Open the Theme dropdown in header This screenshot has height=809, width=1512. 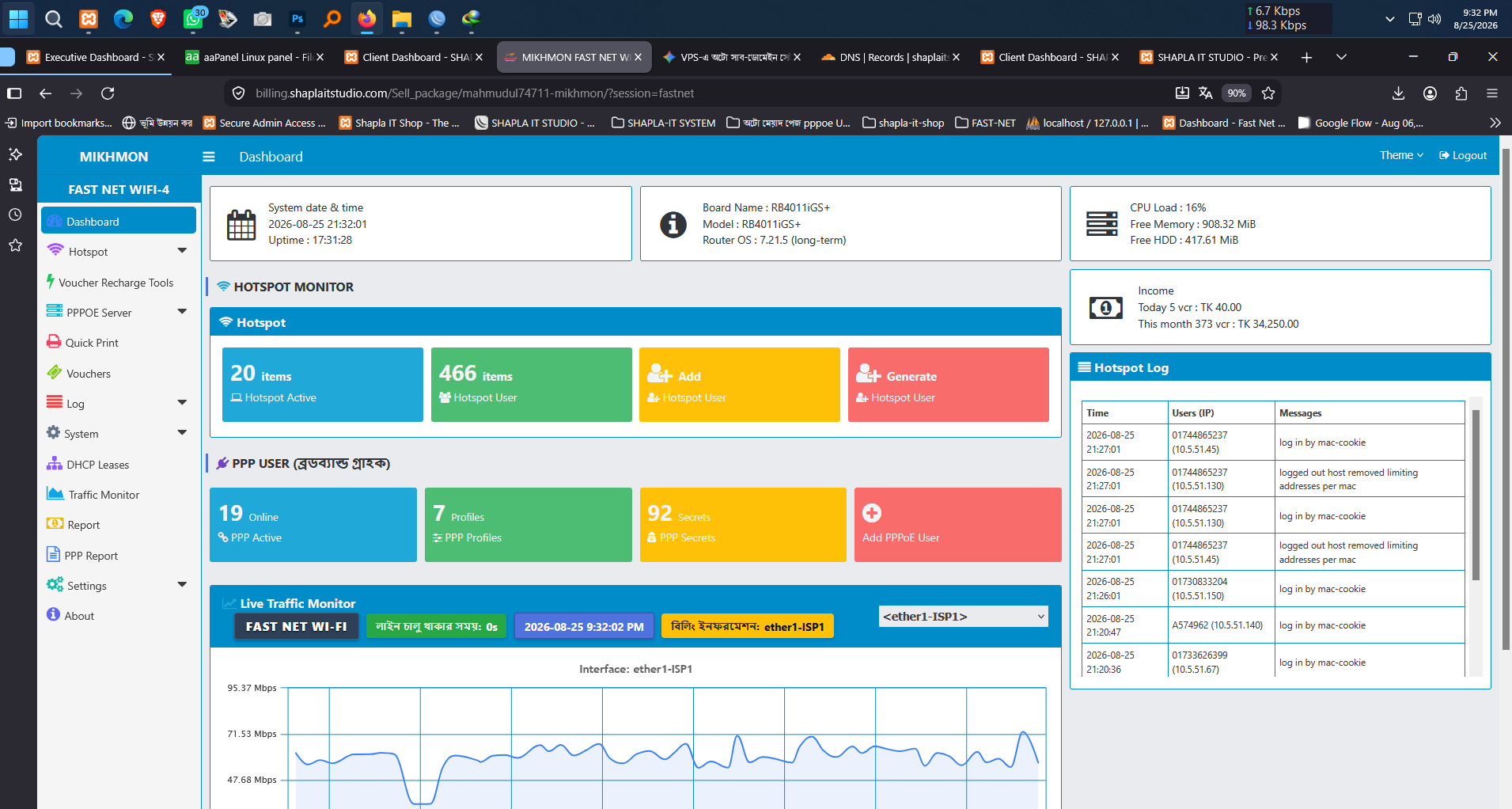click(x=1401, y=155)
